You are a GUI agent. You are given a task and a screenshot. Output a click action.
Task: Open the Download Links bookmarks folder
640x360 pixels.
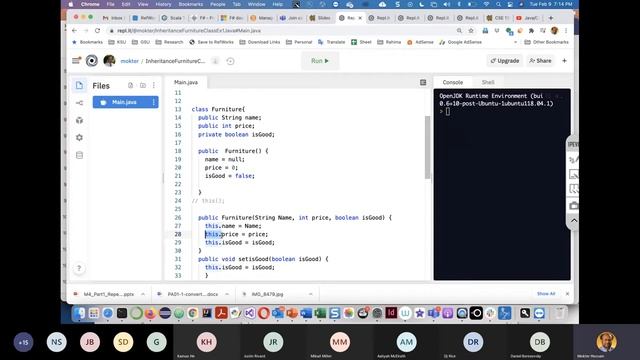click(260, 42)
